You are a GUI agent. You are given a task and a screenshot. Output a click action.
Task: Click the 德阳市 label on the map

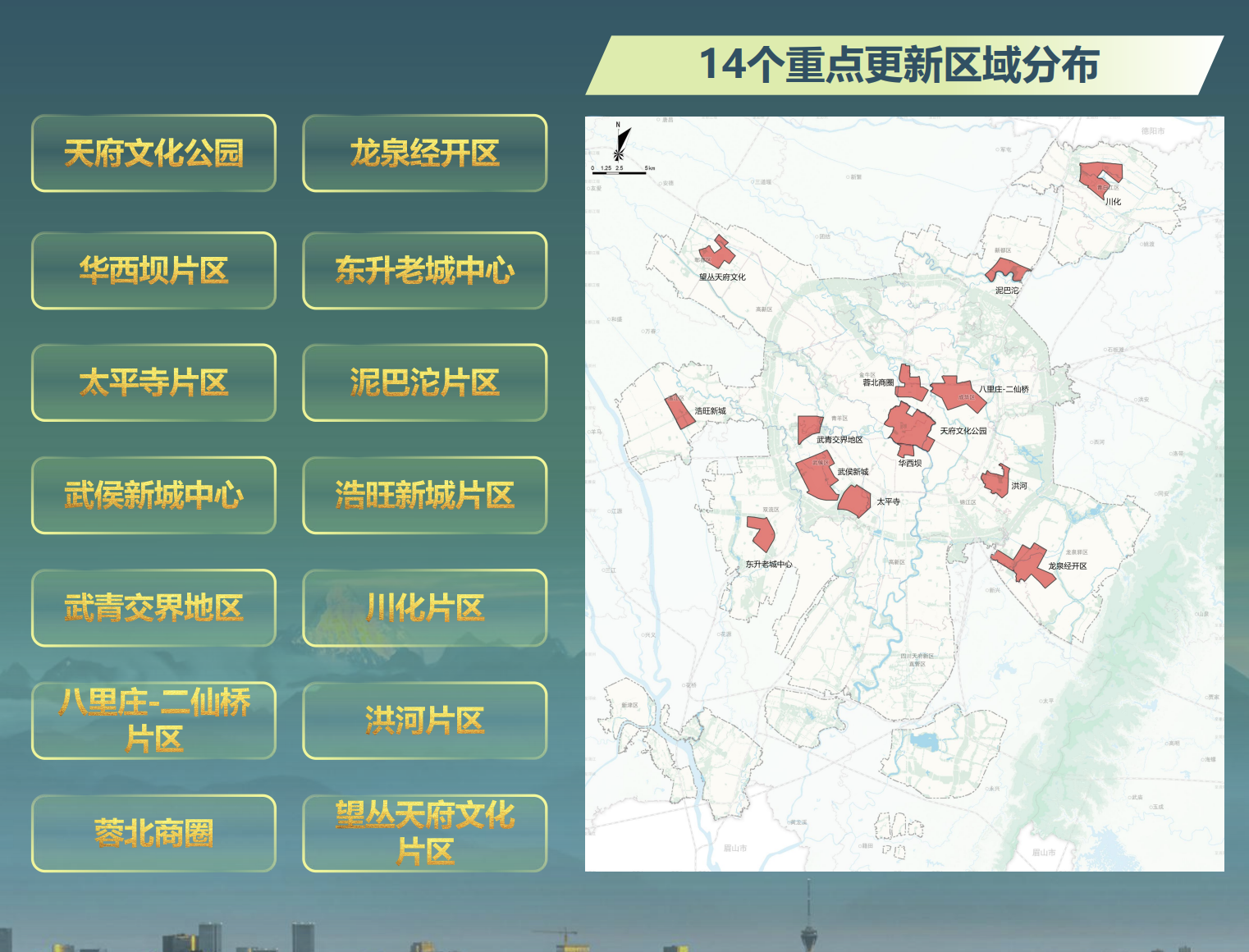click(x=1152, y=130)
